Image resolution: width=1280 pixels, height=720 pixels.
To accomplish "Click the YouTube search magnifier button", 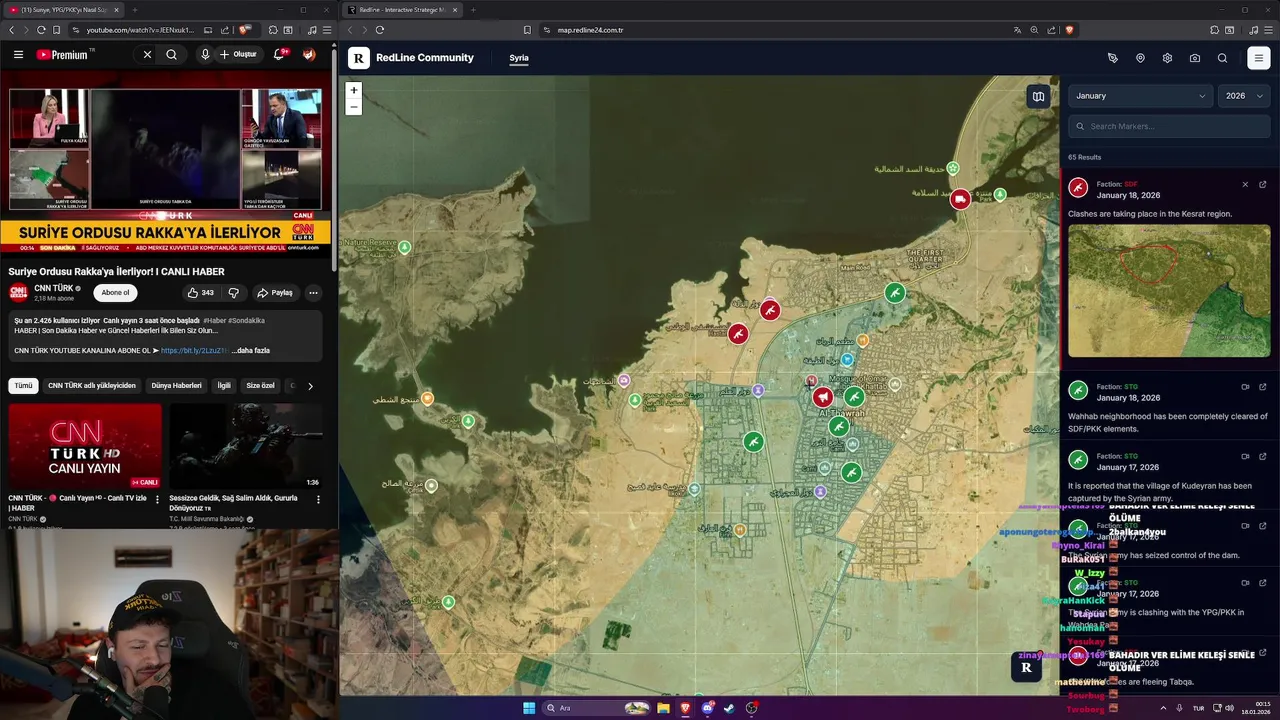I will (172, 55).
